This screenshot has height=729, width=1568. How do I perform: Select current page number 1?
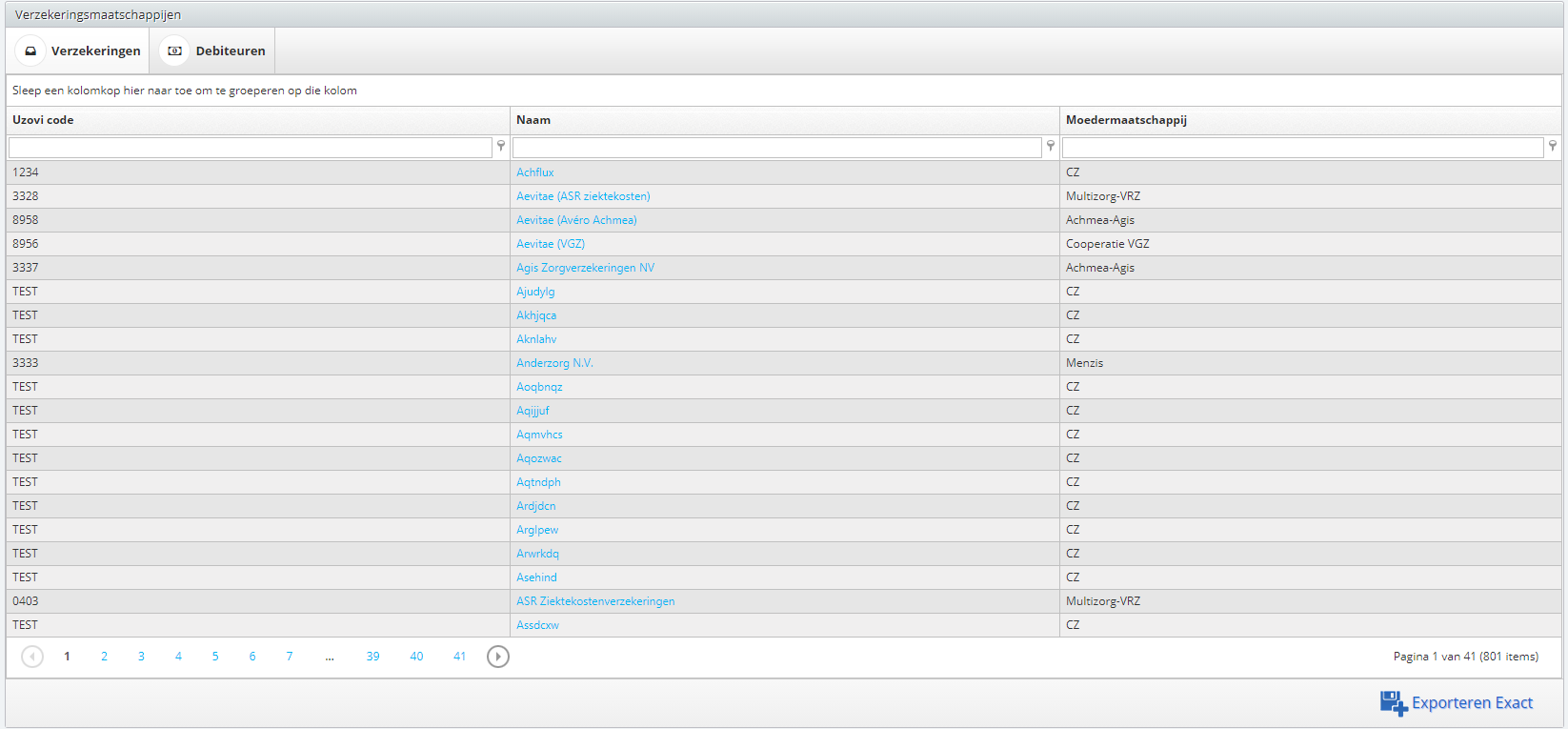click(x=67, y=657)
